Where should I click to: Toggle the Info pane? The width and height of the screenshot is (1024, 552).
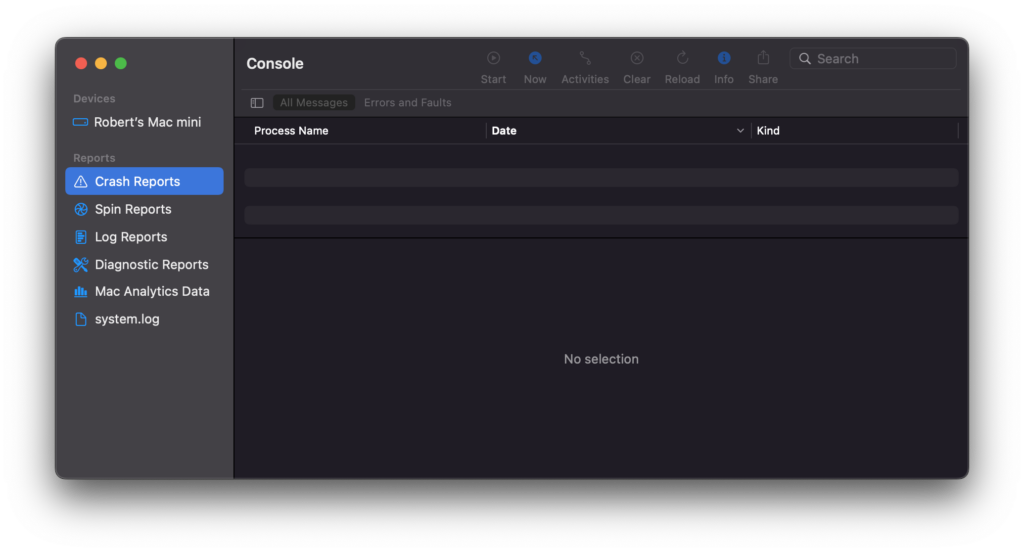724,59
